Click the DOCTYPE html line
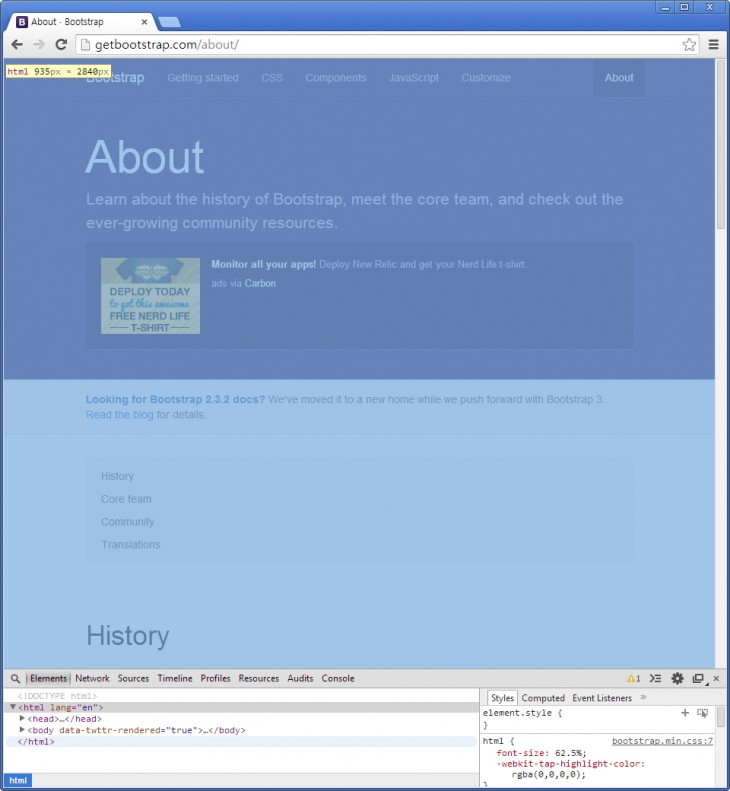This screenshot has width=730, height=791. pyautogui.click(x=57, y=696)
